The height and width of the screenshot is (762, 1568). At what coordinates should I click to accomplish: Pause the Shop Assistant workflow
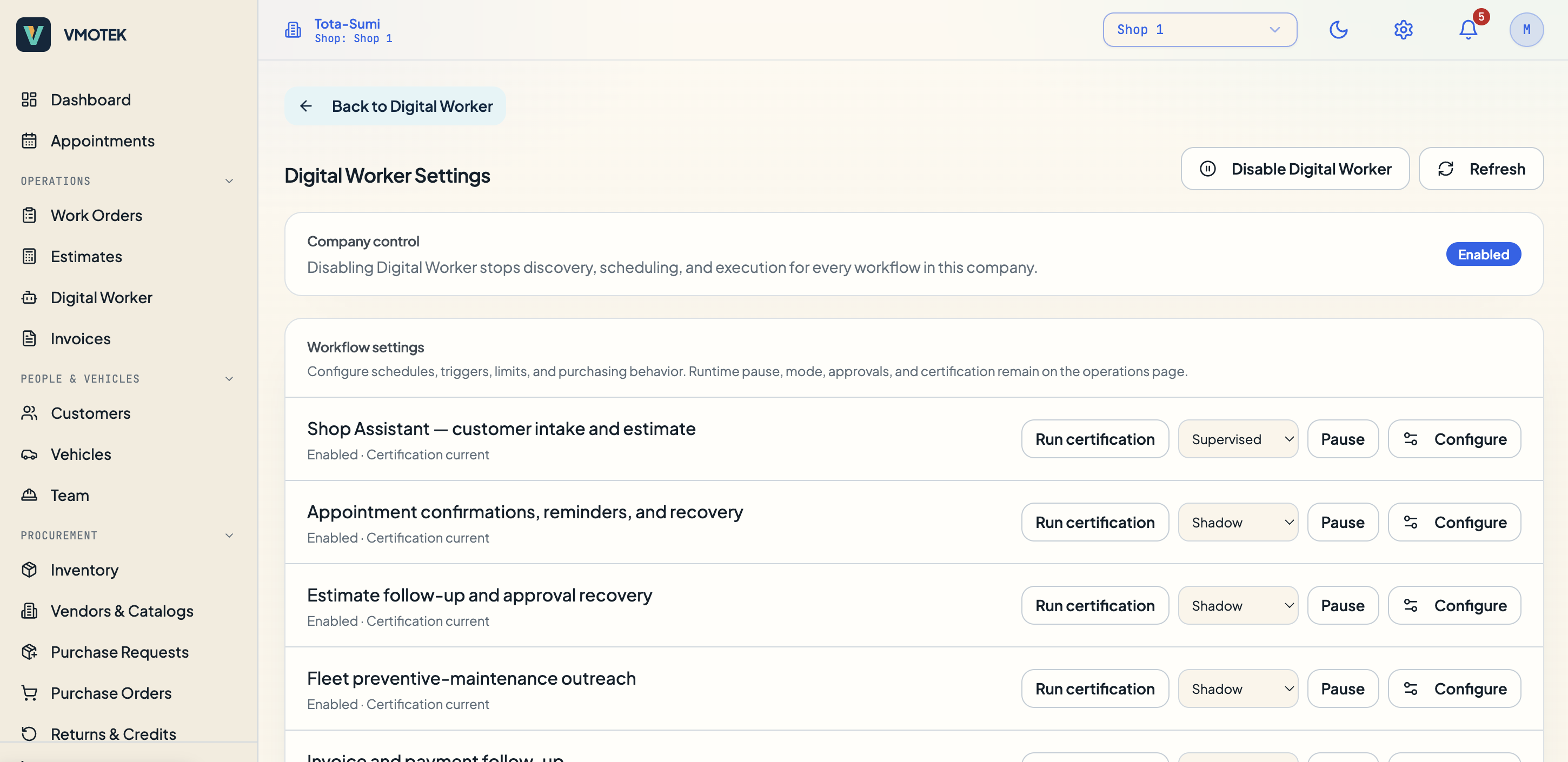point(1343,439)
